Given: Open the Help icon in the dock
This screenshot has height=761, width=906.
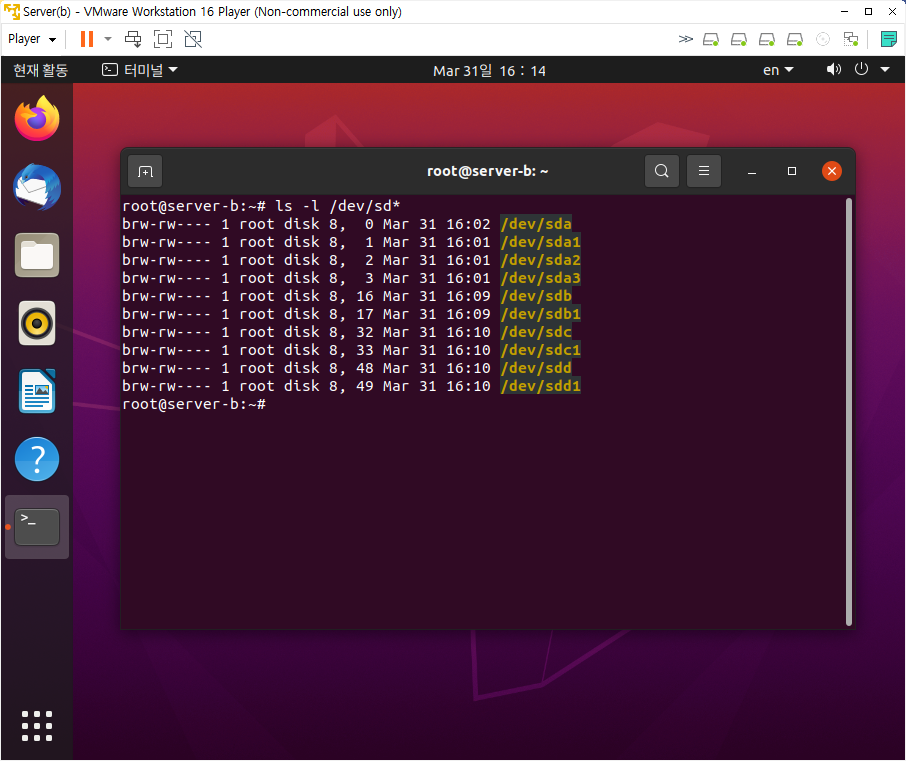Looking at the screenshot, I should [37, 459].
